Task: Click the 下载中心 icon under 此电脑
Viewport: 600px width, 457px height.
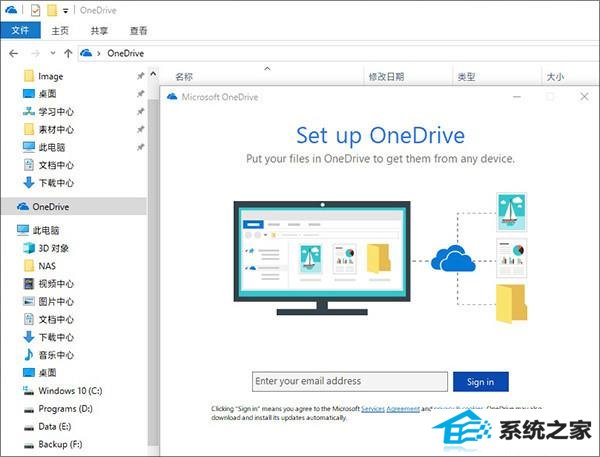Action: point(29,337)
